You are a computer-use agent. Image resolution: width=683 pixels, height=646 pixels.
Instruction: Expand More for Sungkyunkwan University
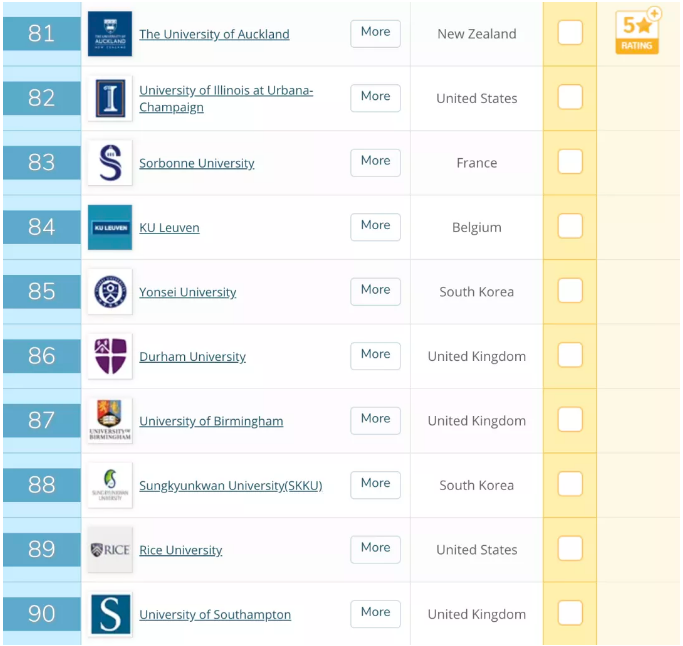pyautogui.click(x=375, y=484)
